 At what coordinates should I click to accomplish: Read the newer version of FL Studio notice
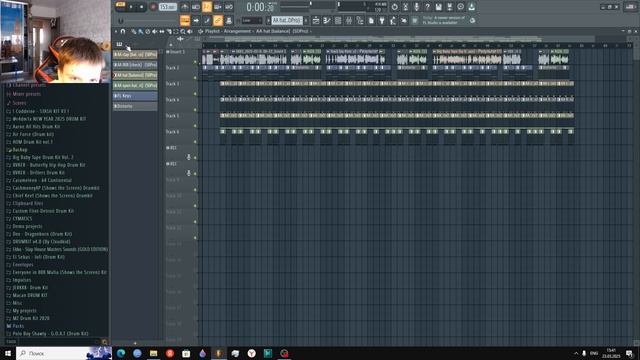click(444, 20)
